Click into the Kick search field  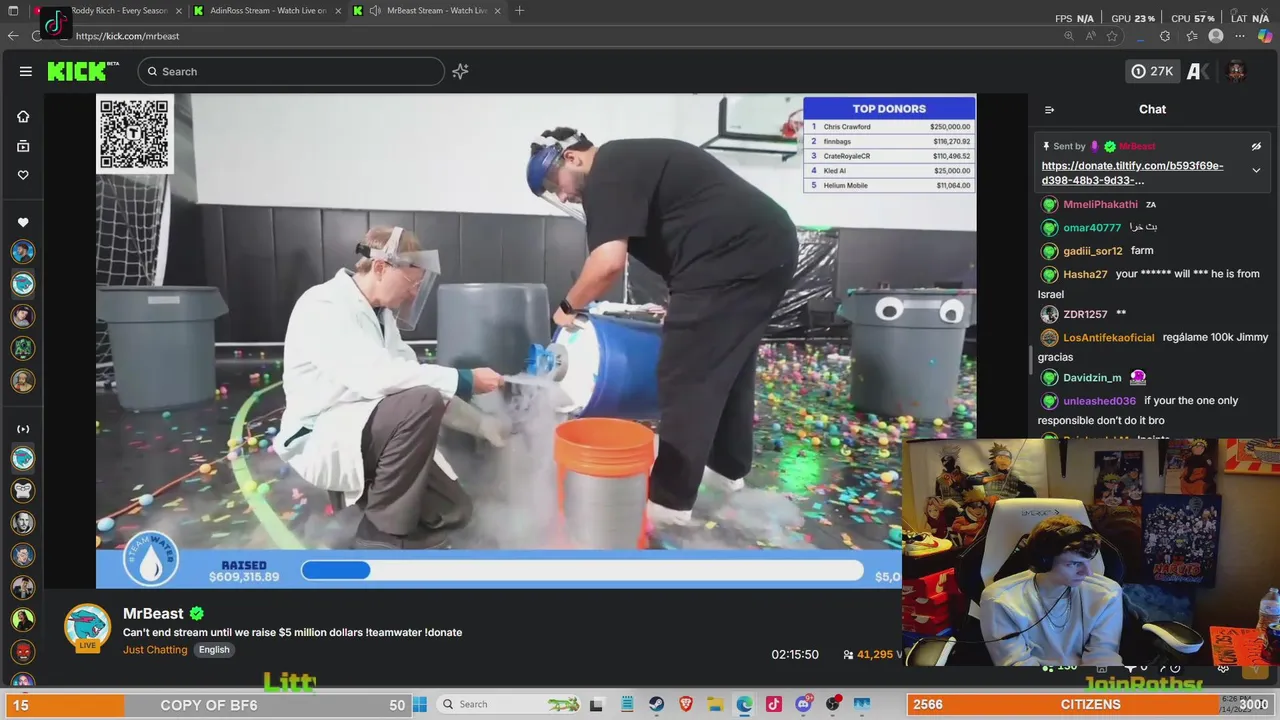[x=291, y=71]
